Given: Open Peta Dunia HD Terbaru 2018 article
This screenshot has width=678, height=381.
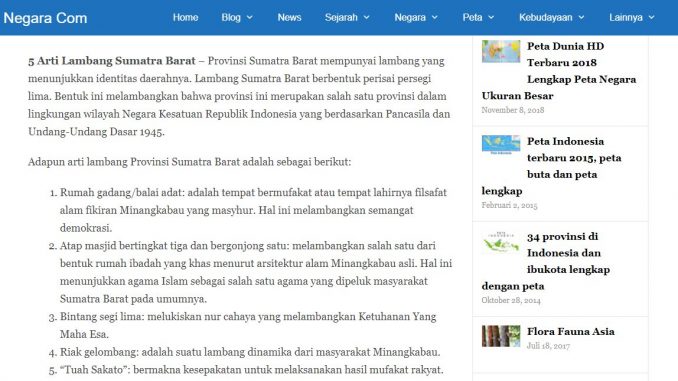Looking at the screenshot, I should (559, 71).
